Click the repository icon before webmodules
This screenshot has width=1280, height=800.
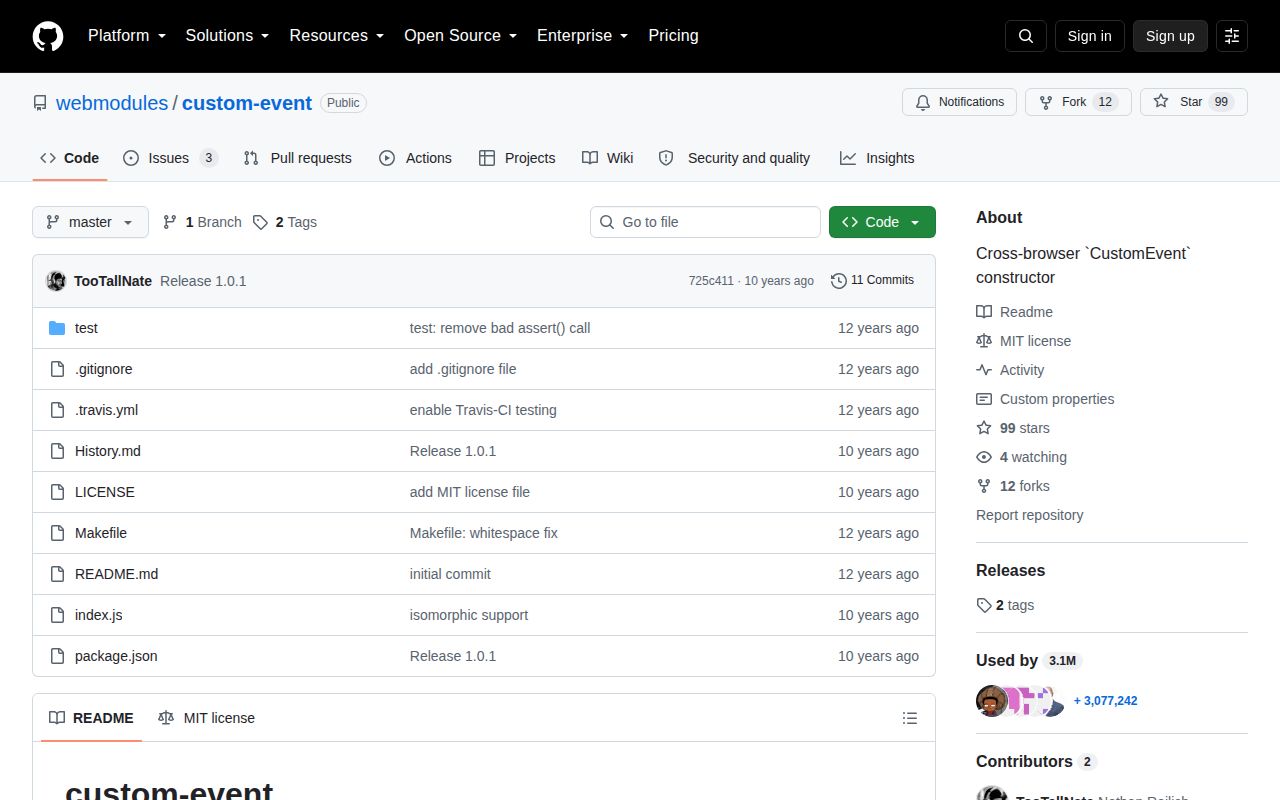[40, 103]
